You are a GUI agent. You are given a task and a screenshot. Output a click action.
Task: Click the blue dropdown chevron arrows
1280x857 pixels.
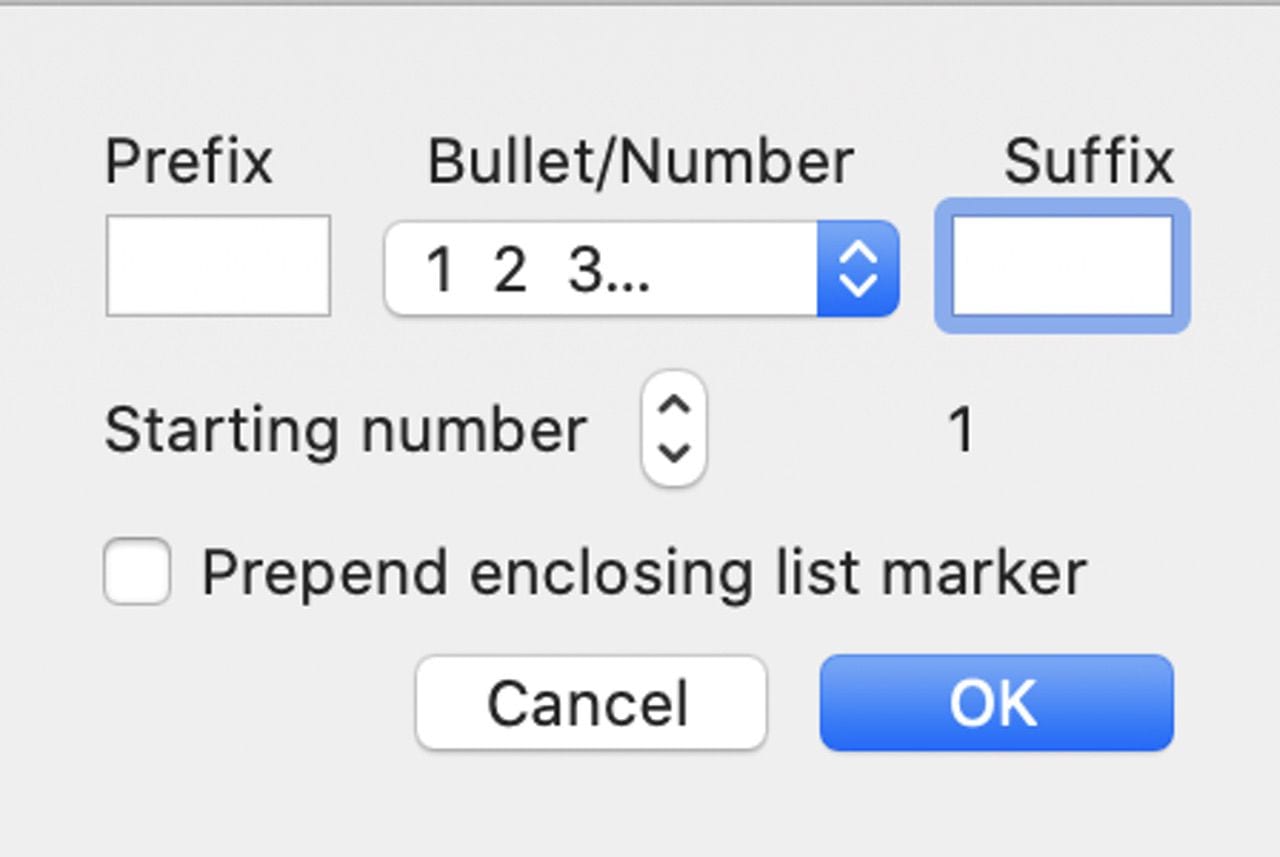pos(858,269)
